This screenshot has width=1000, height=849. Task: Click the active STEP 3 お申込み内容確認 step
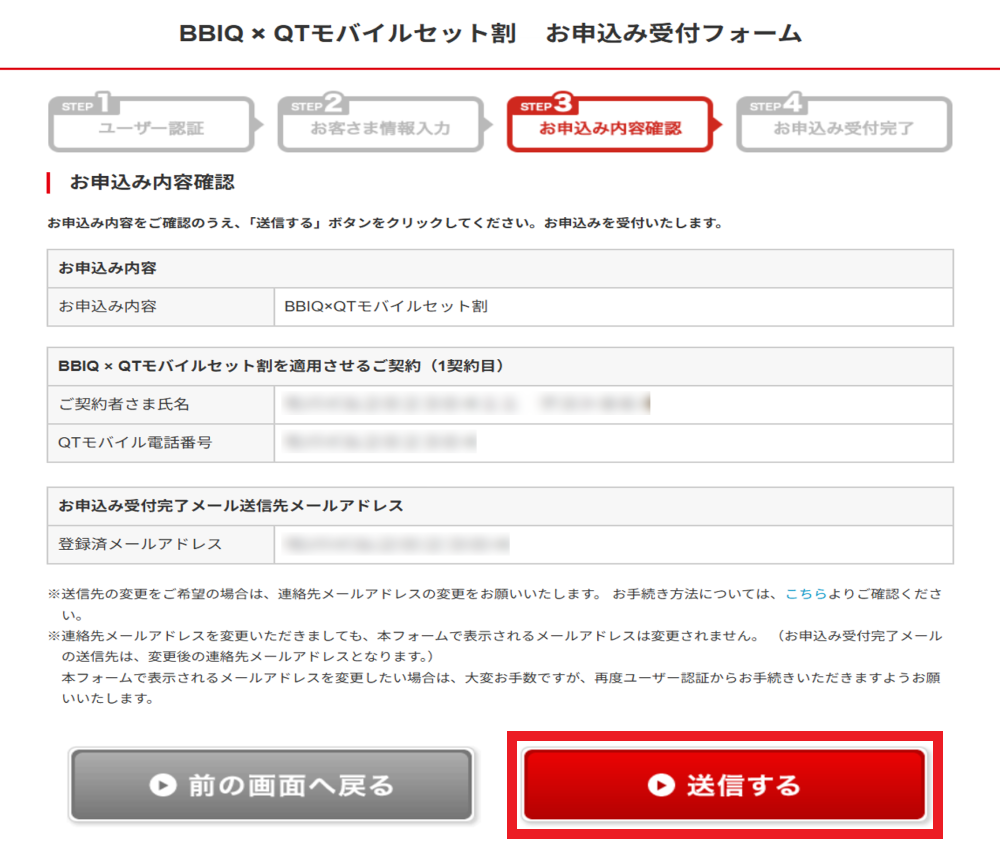pyautogui.click(x=610, y=126)
